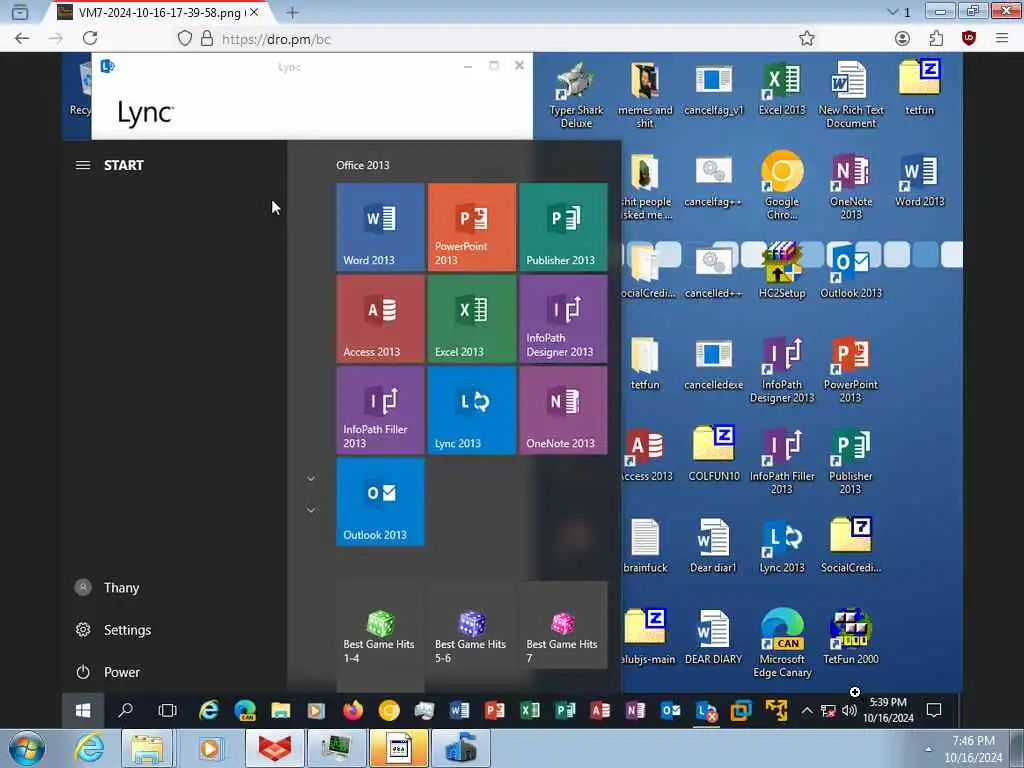This screenshot has width=1024, height=768.
Task: Click the lower chevron beside the tiles
Action: point(311,510)
